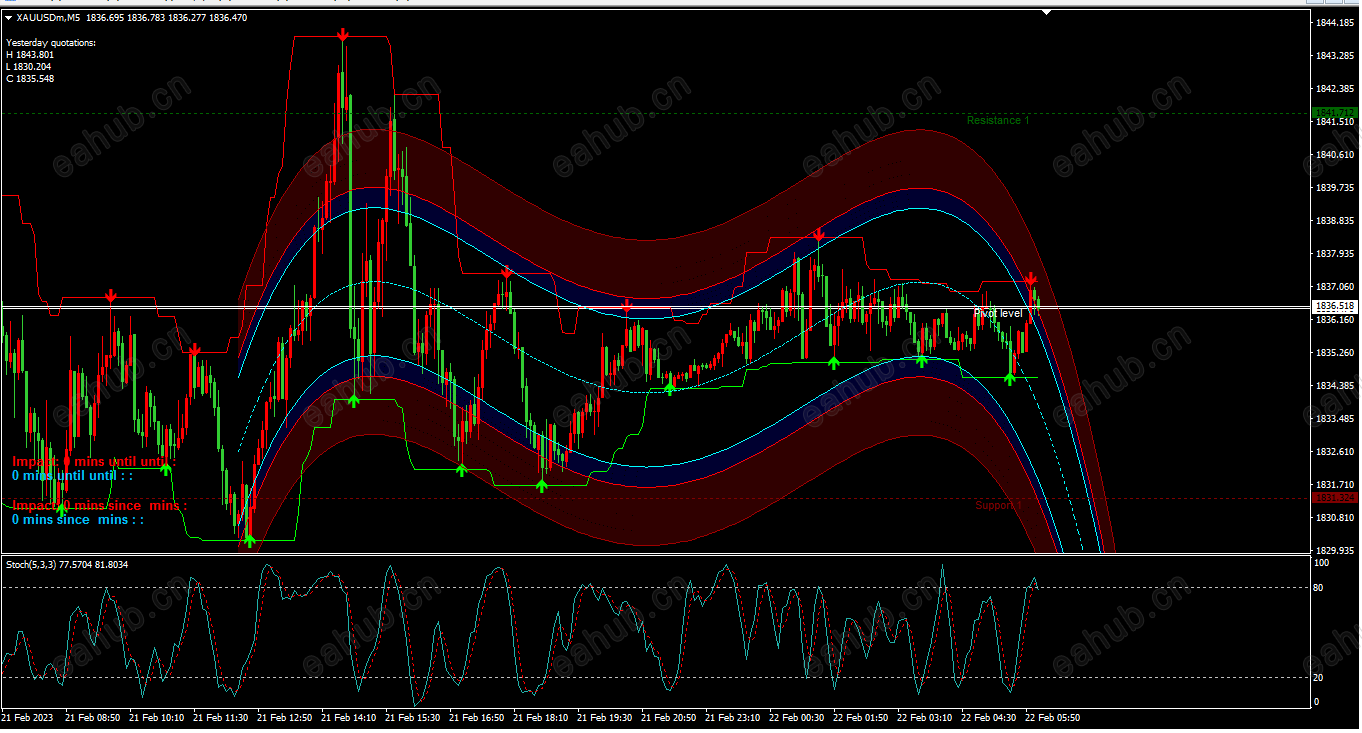Screen dimensions: 1362x733
Task: Click the 20 level on Stoch scale
Action: coord(1319,678)
